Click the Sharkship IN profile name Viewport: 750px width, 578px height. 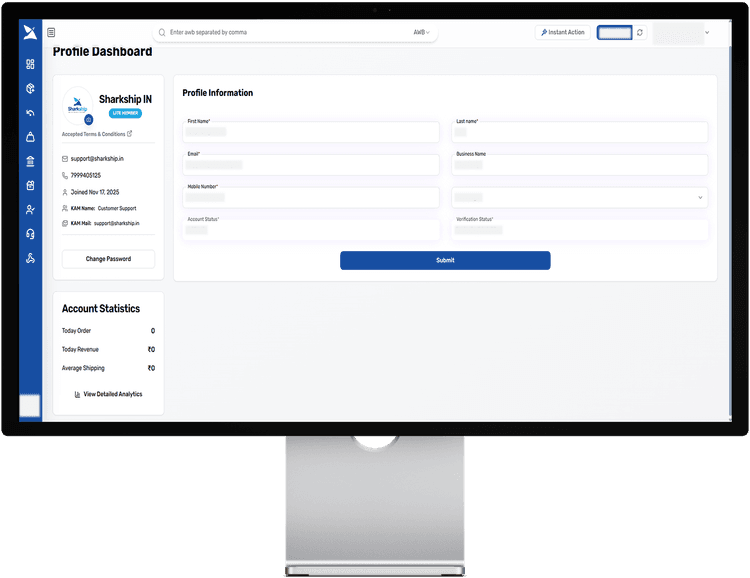click(125, 99)
